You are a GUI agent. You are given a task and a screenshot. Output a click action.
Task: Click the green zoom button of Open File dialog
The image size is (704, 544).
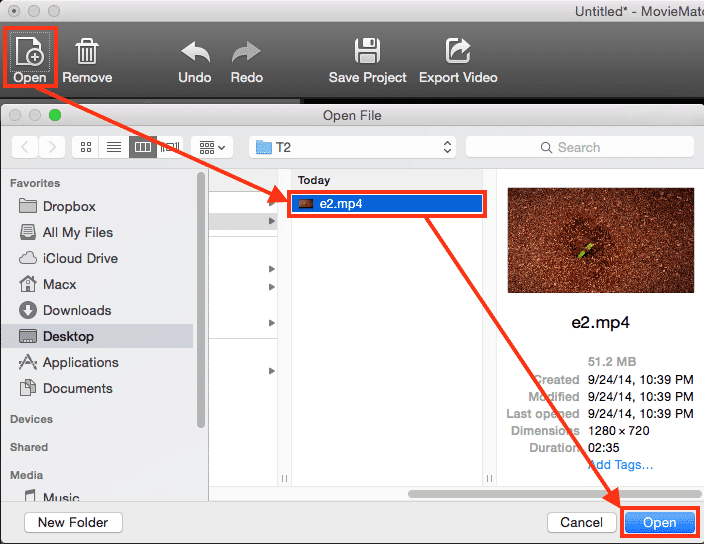55,115
